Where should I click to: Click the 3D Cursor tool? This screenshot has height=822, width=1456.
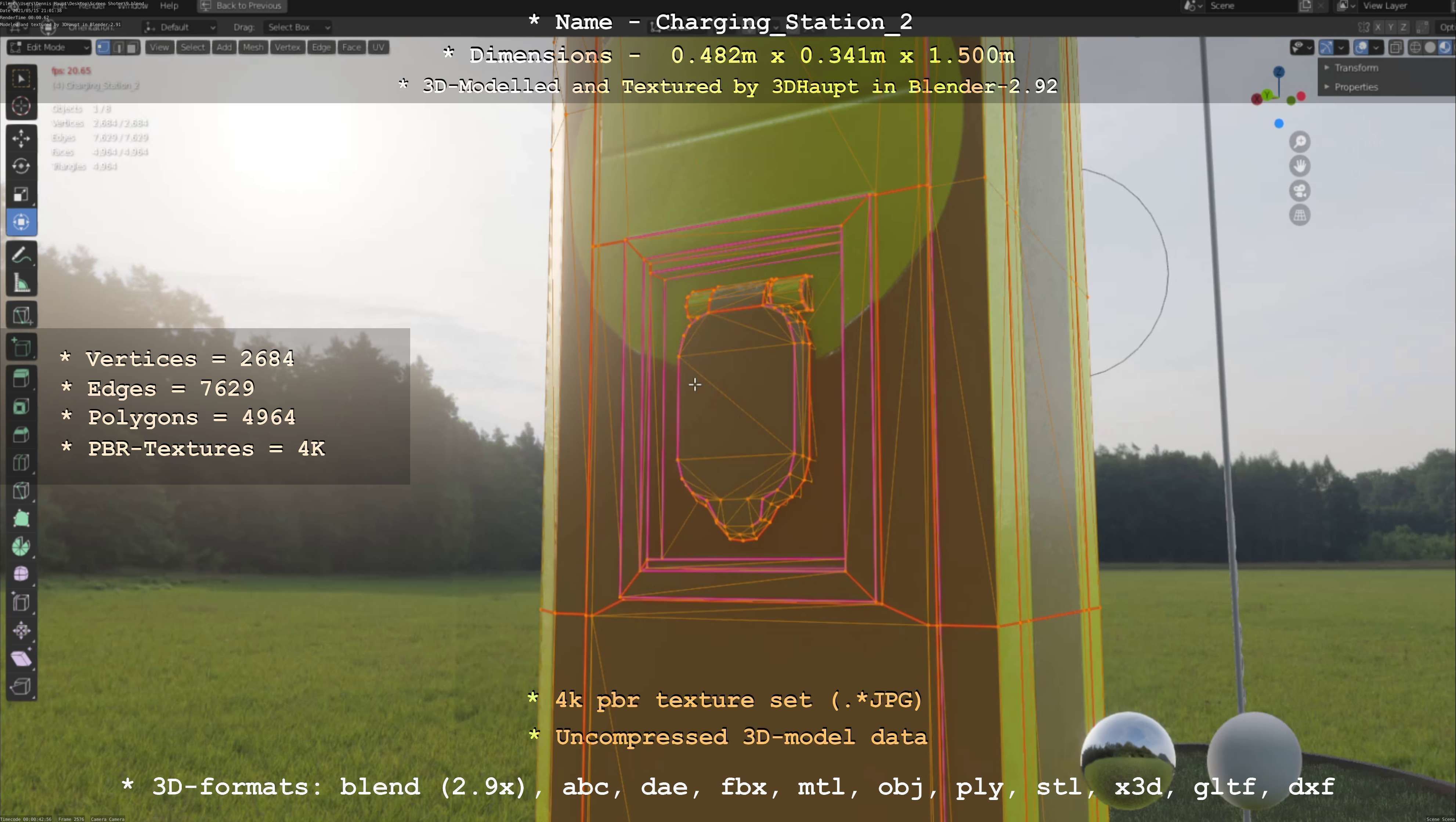[x=21, y=106]
